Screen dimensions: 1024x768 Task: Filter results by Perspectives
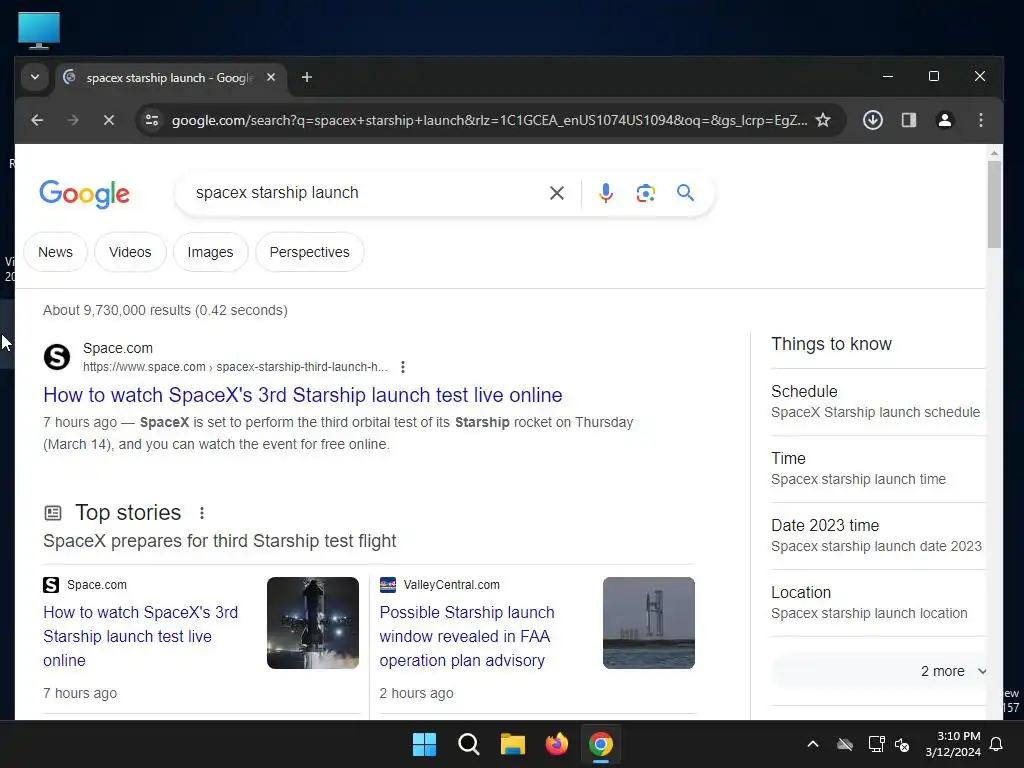(310, 252)
